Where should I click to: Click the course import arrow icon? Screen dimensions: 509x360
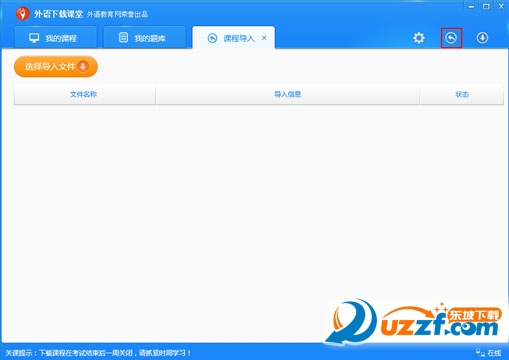pos(451,38)
